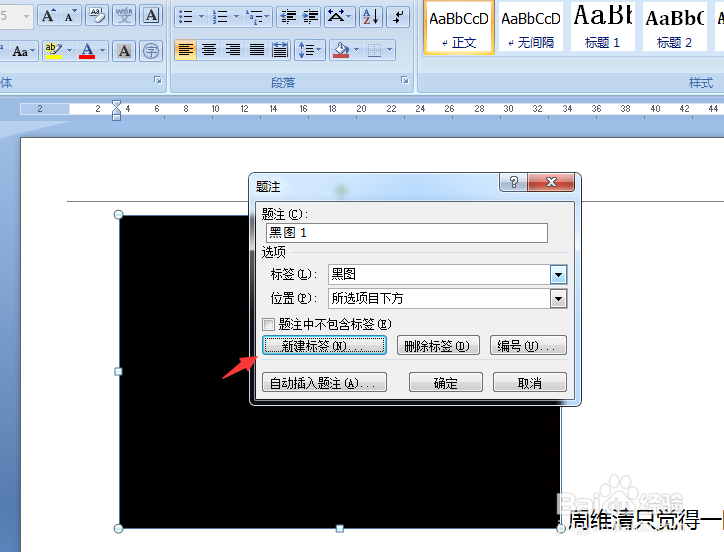Apply yellow text highlight color
Viewport: 724px width, 552px height.
click(54, 51)
